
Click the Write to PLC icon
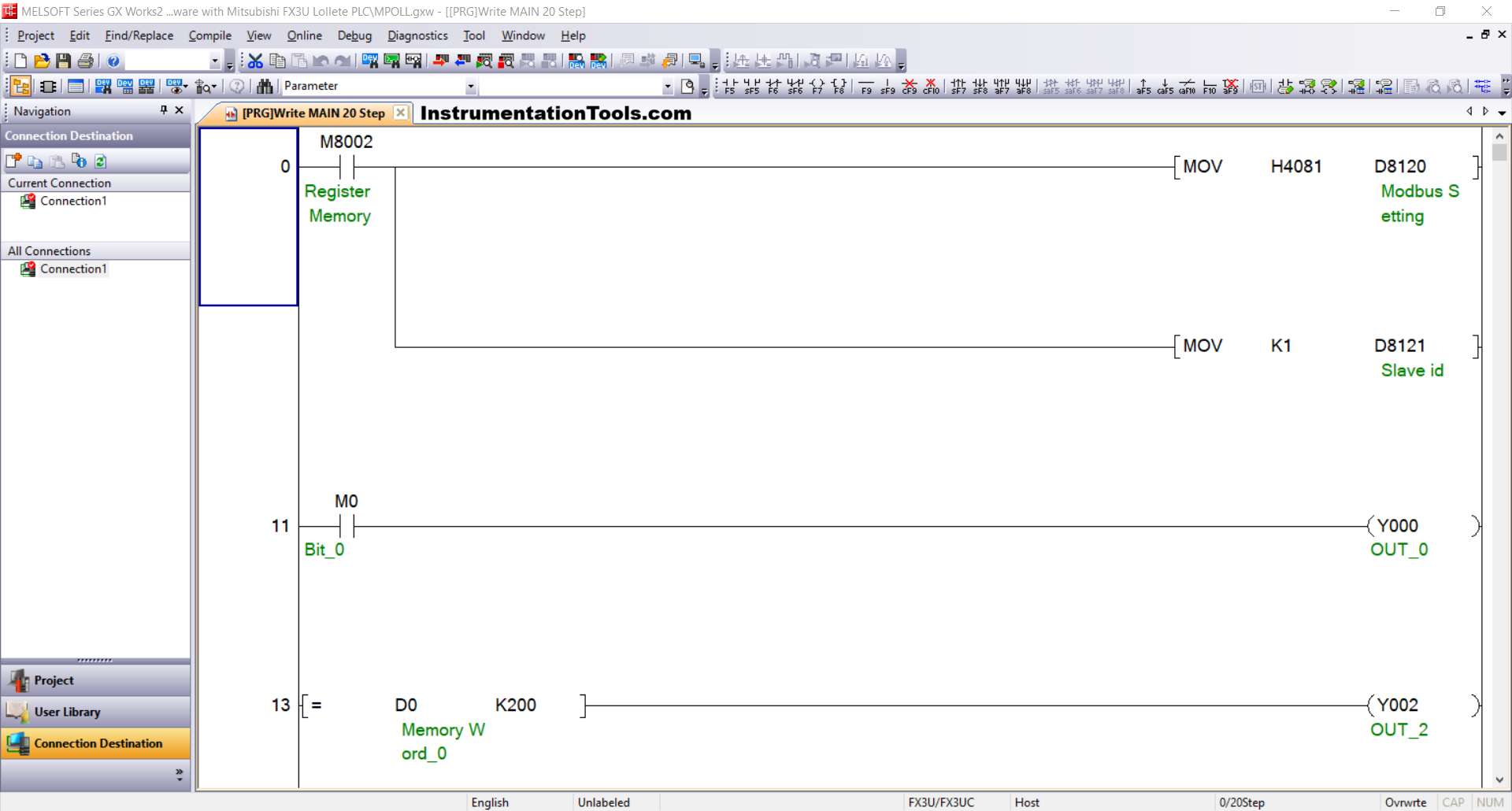(x=441, y=61)
